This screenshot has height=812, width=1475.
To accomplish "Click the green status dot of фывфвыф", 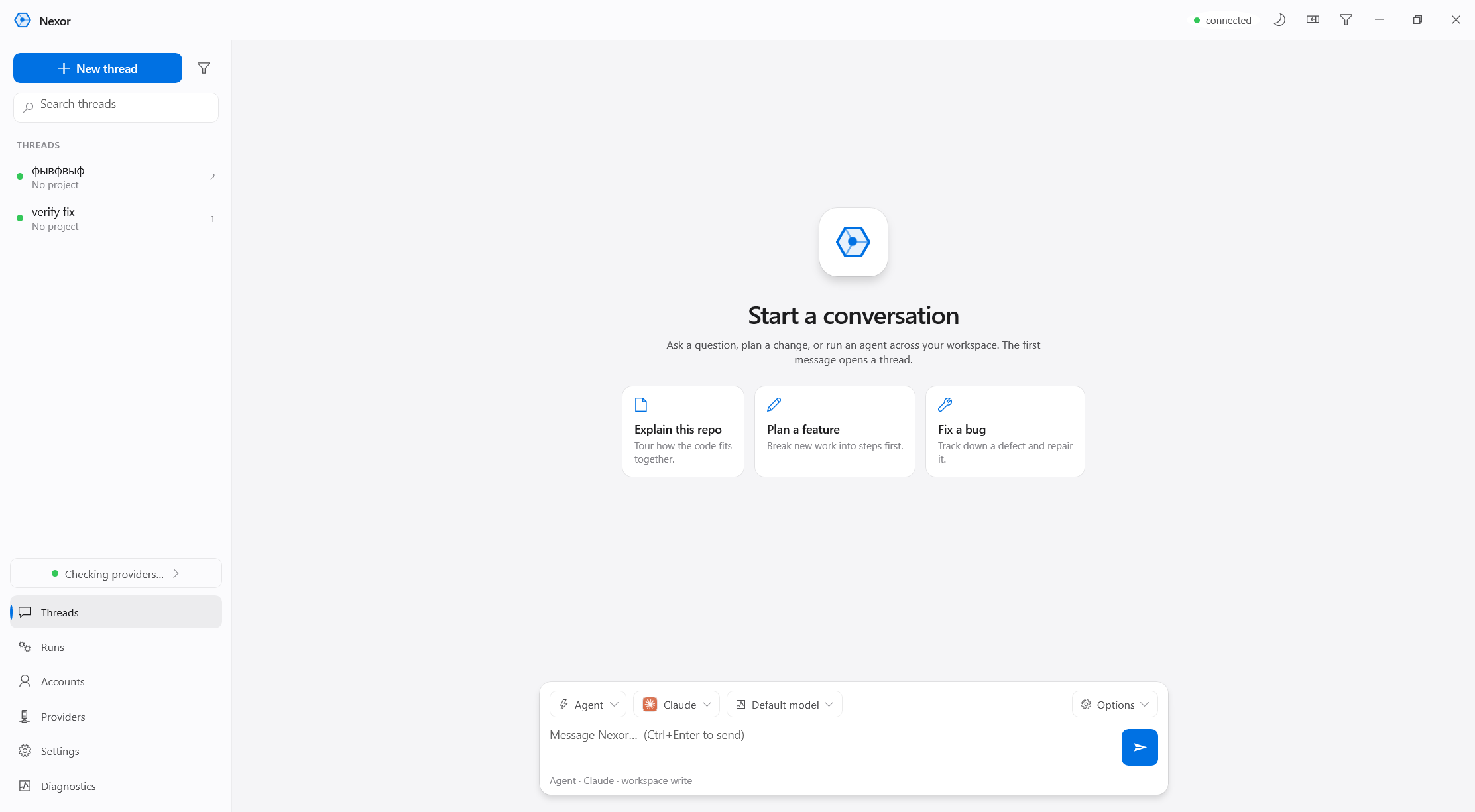I will coord(20,176).
